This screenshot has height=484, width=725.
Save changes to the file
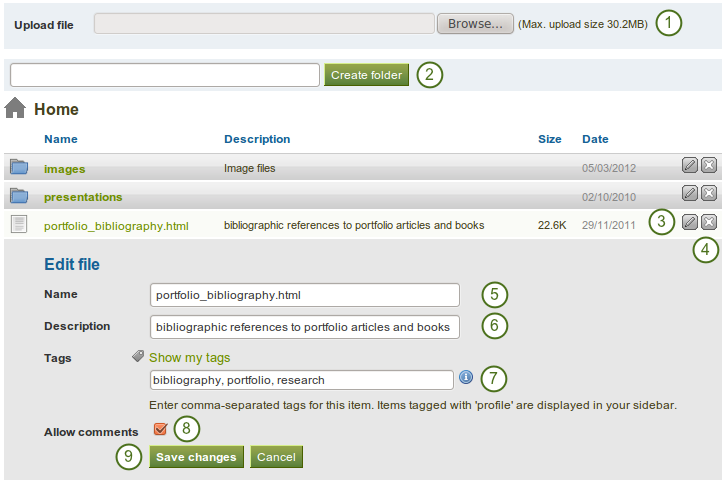pos(196,457)
